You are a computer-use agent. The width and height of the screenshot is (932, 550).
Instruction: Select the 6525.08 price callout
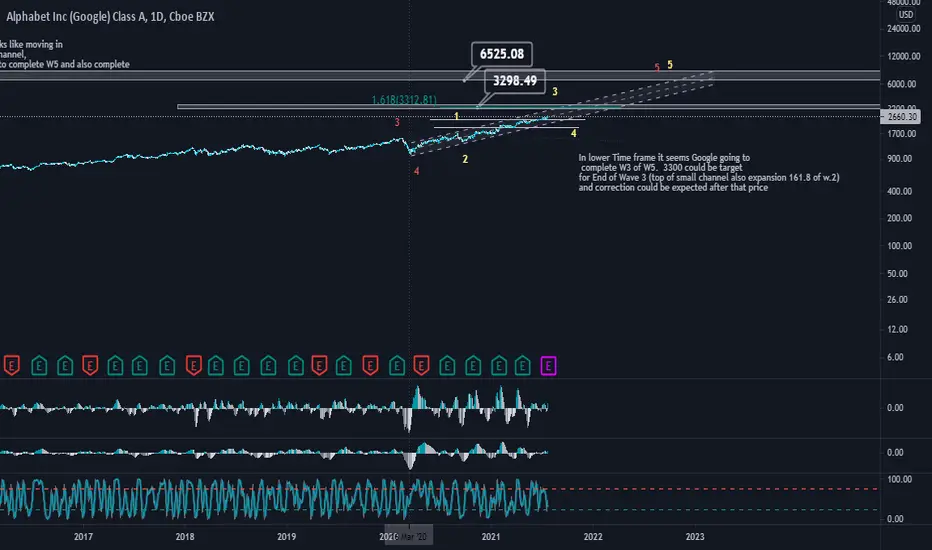point(502,54)
